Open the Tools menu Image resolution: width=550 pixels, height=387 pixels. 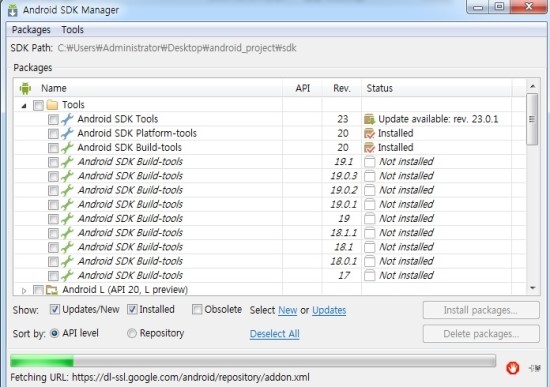pos(73,30)
